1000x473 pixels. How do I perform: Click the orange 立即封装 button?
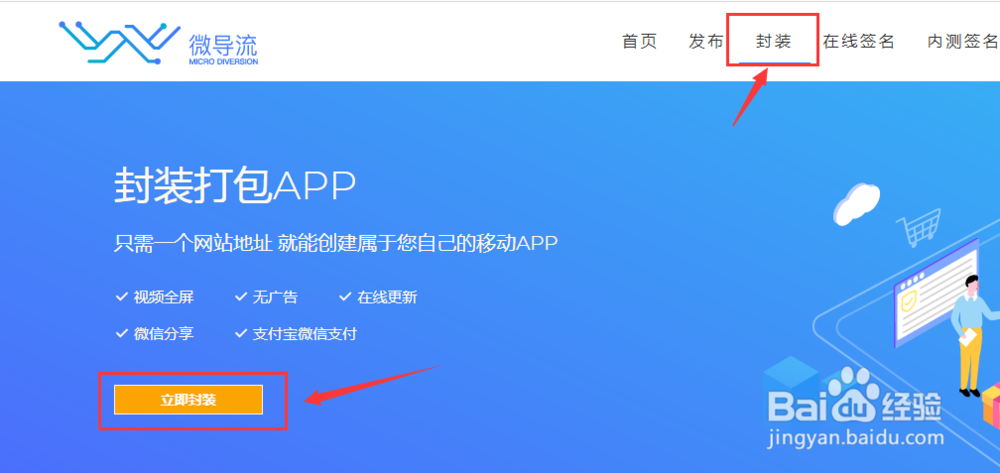pyautogui.click(x=188, y=400)
